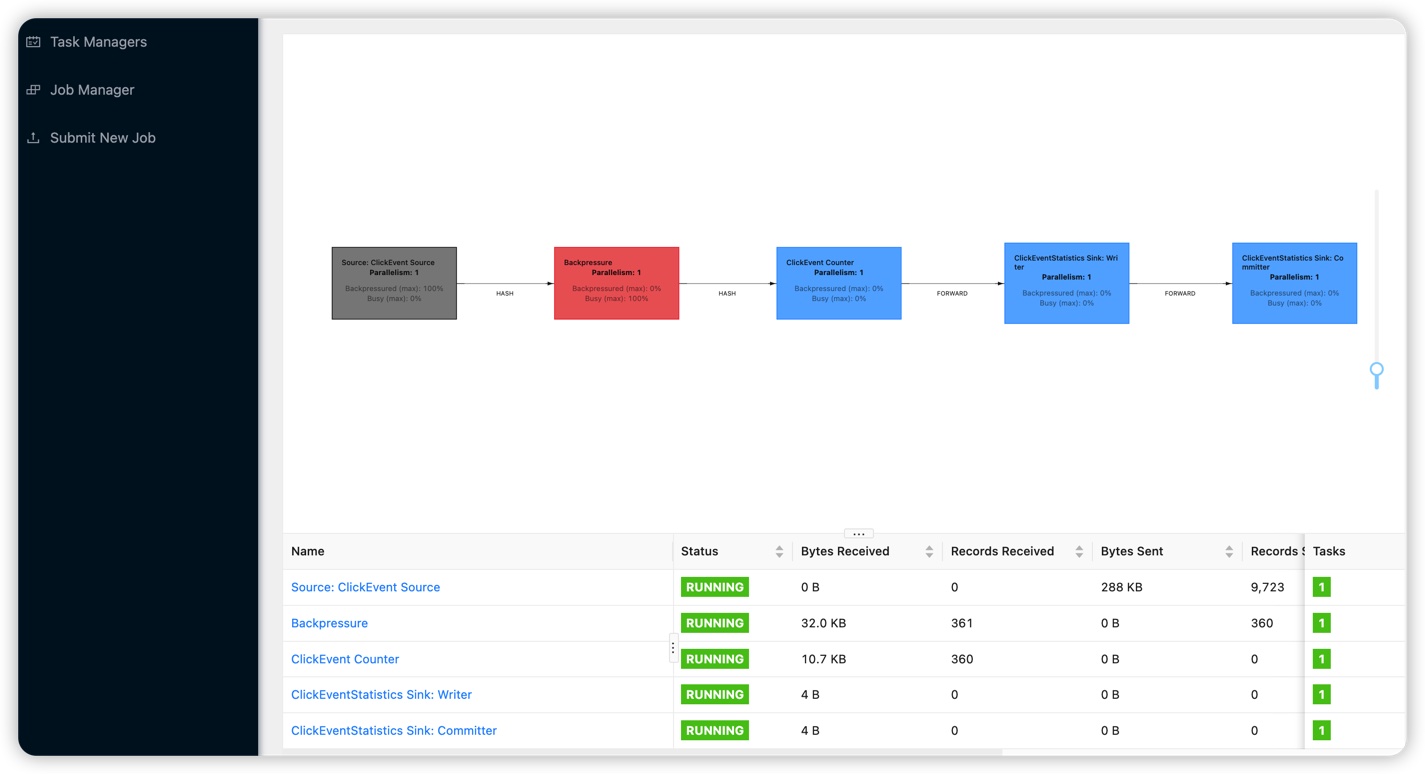Click the Submit New Job upload icon
This screenshot has width=1425, height=774.
point(33,138)
